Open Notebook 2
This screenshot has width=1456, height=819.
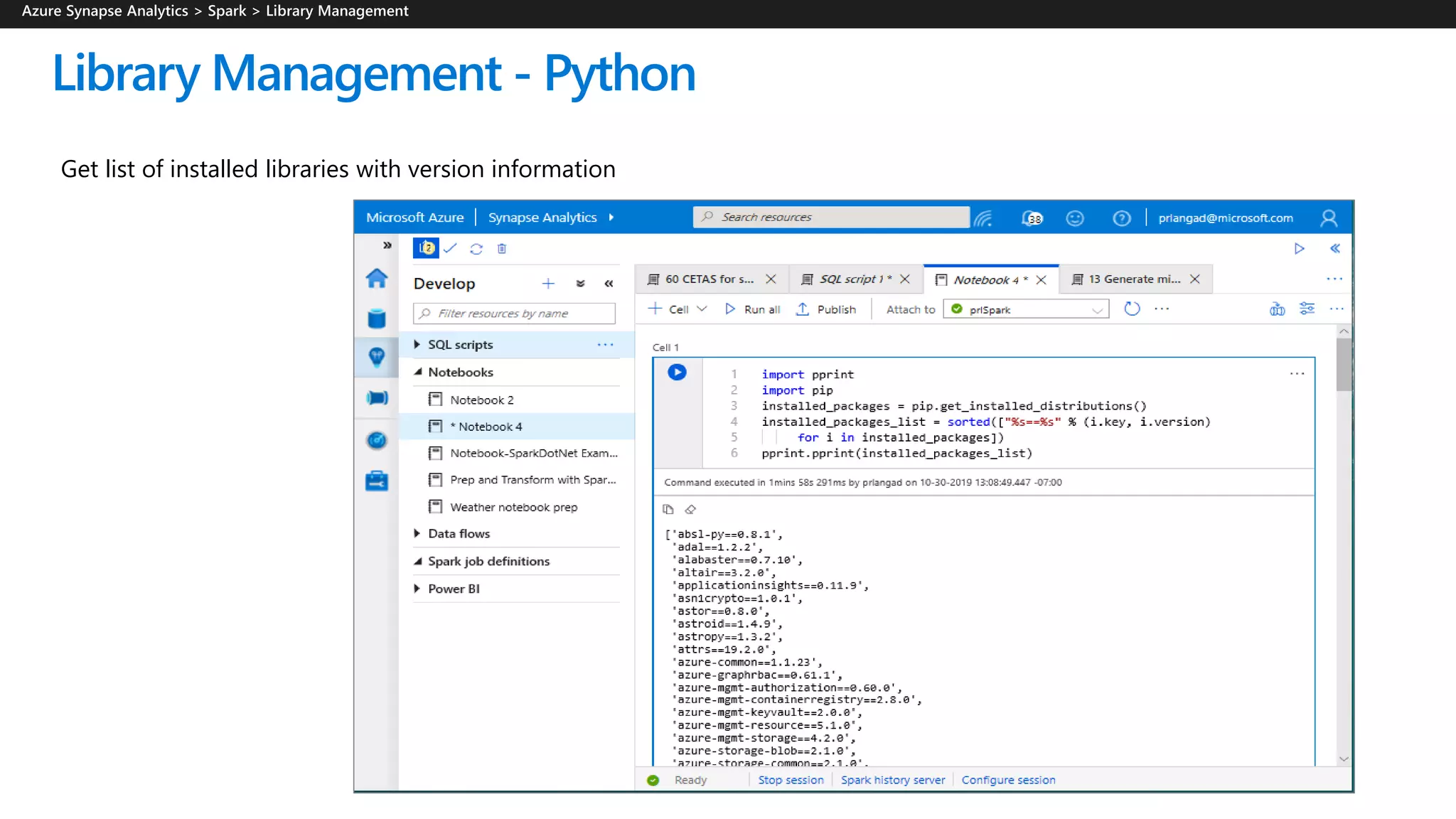pos(481,400)
